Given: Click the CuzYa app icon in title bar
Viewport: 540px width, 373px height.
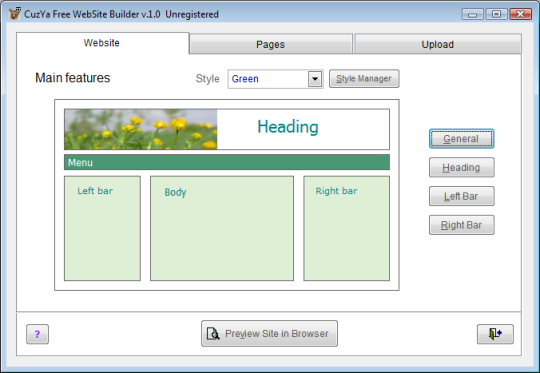Looking at the screenshot, I should coord(14,14).
